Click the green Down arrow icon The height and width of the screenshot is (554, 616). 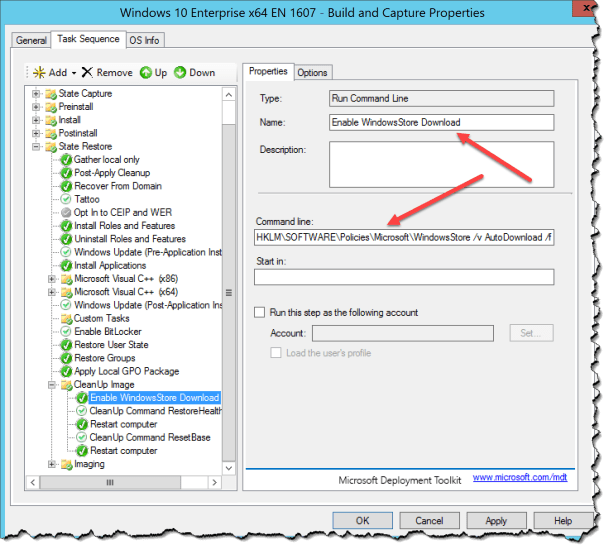pyautogui.click(x=180, y=73)
